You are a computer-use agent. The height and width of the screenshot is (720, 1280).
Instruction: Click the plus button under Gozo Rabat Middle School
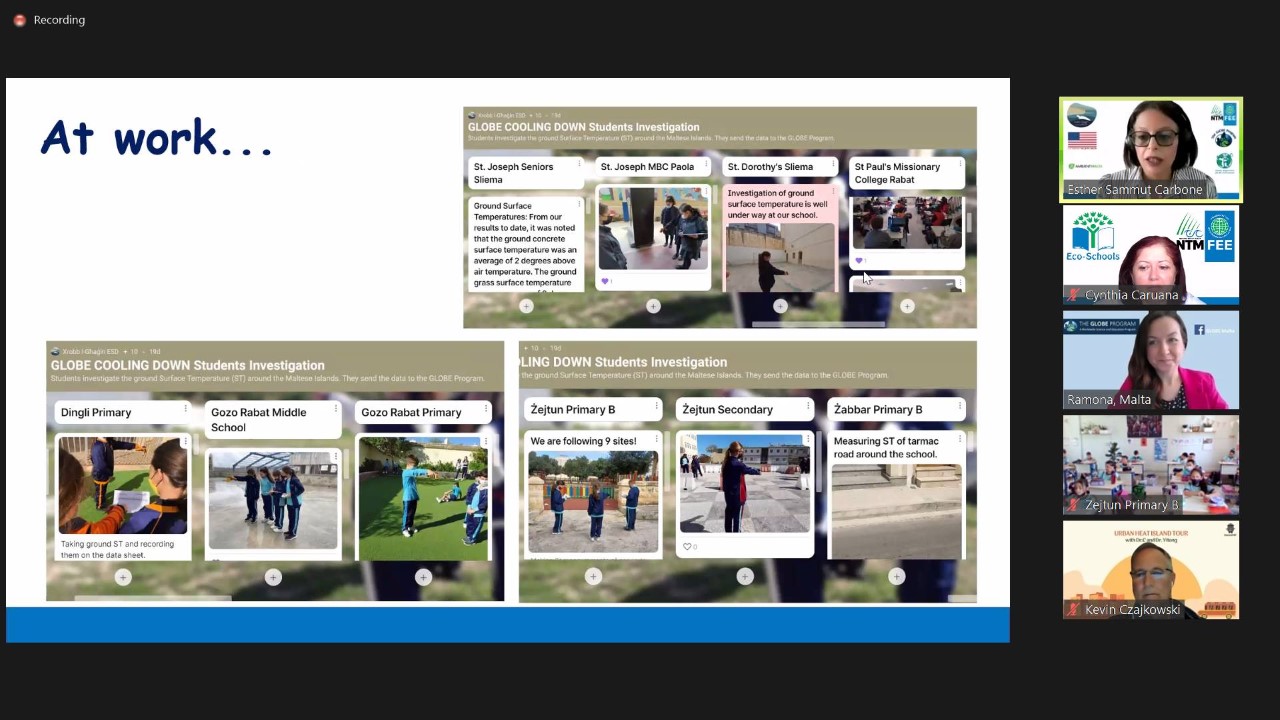[273, 577]
